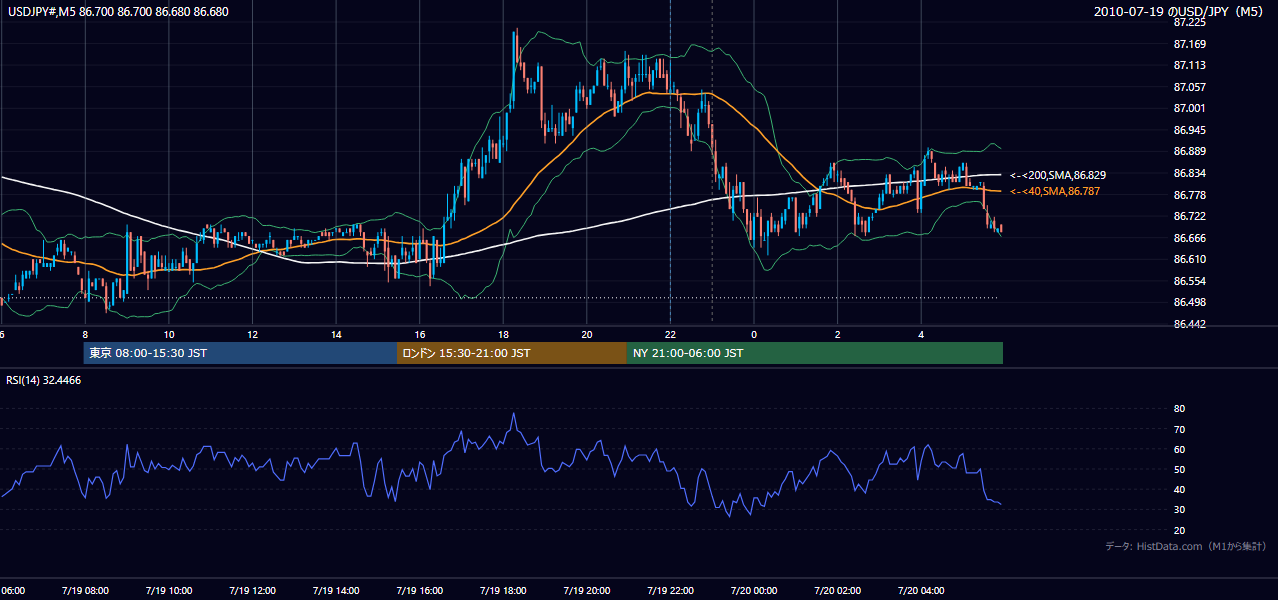Click the 200 SMA label 86.829
Screen dimensions: 1278x600
click(x=1057, y=175)
